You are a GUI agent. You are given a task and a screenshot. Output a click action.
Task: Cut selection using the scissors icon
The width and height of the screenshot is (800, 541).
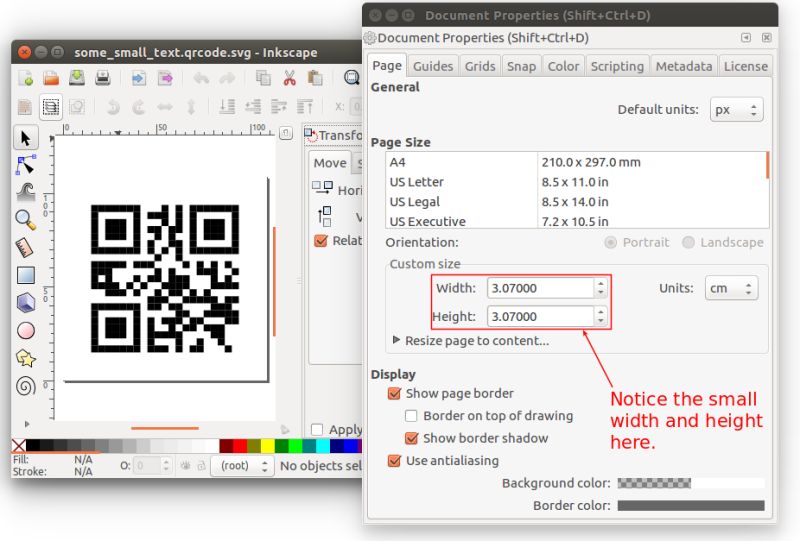pyautogui.click(x=289, y=78)
